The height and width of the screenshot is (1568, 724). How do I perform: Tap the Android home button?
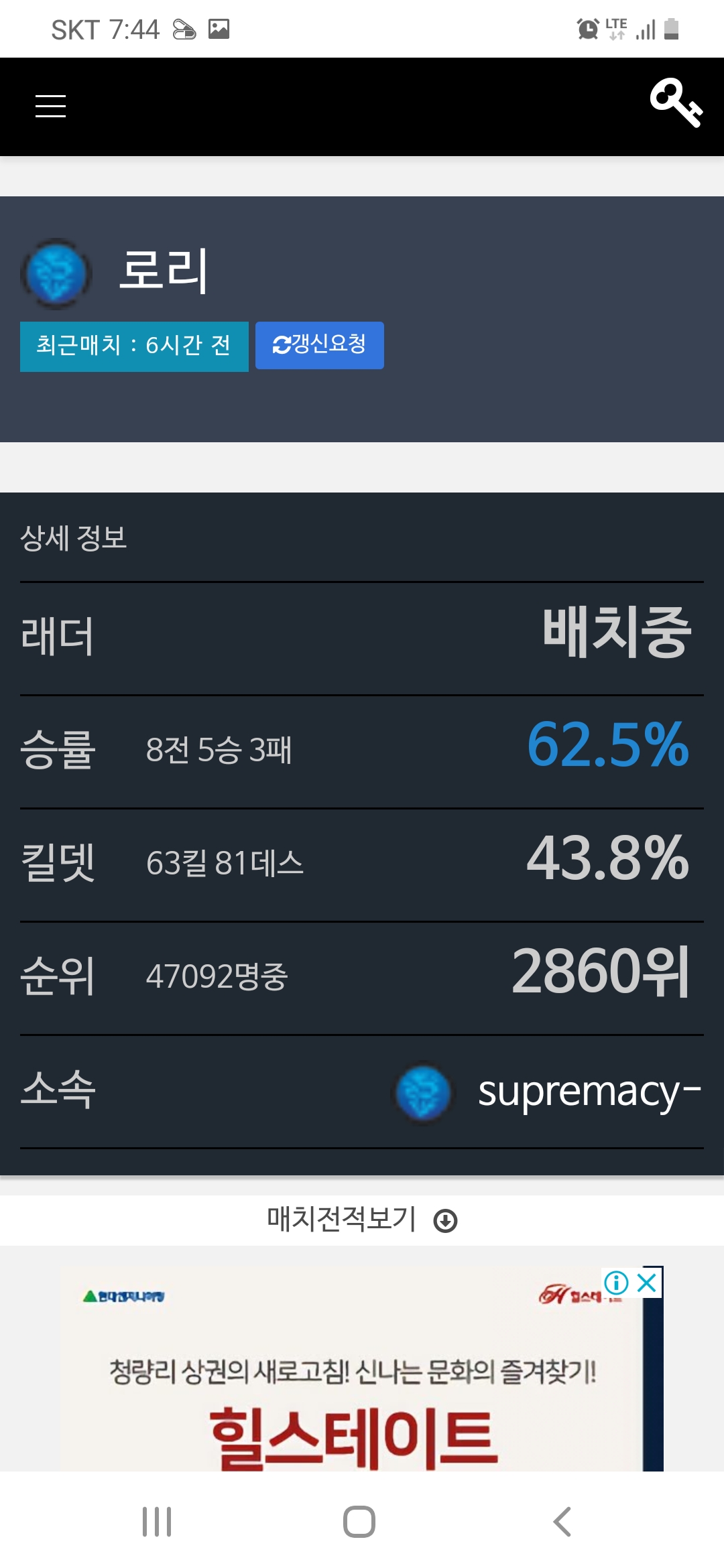pos(359,1521)
